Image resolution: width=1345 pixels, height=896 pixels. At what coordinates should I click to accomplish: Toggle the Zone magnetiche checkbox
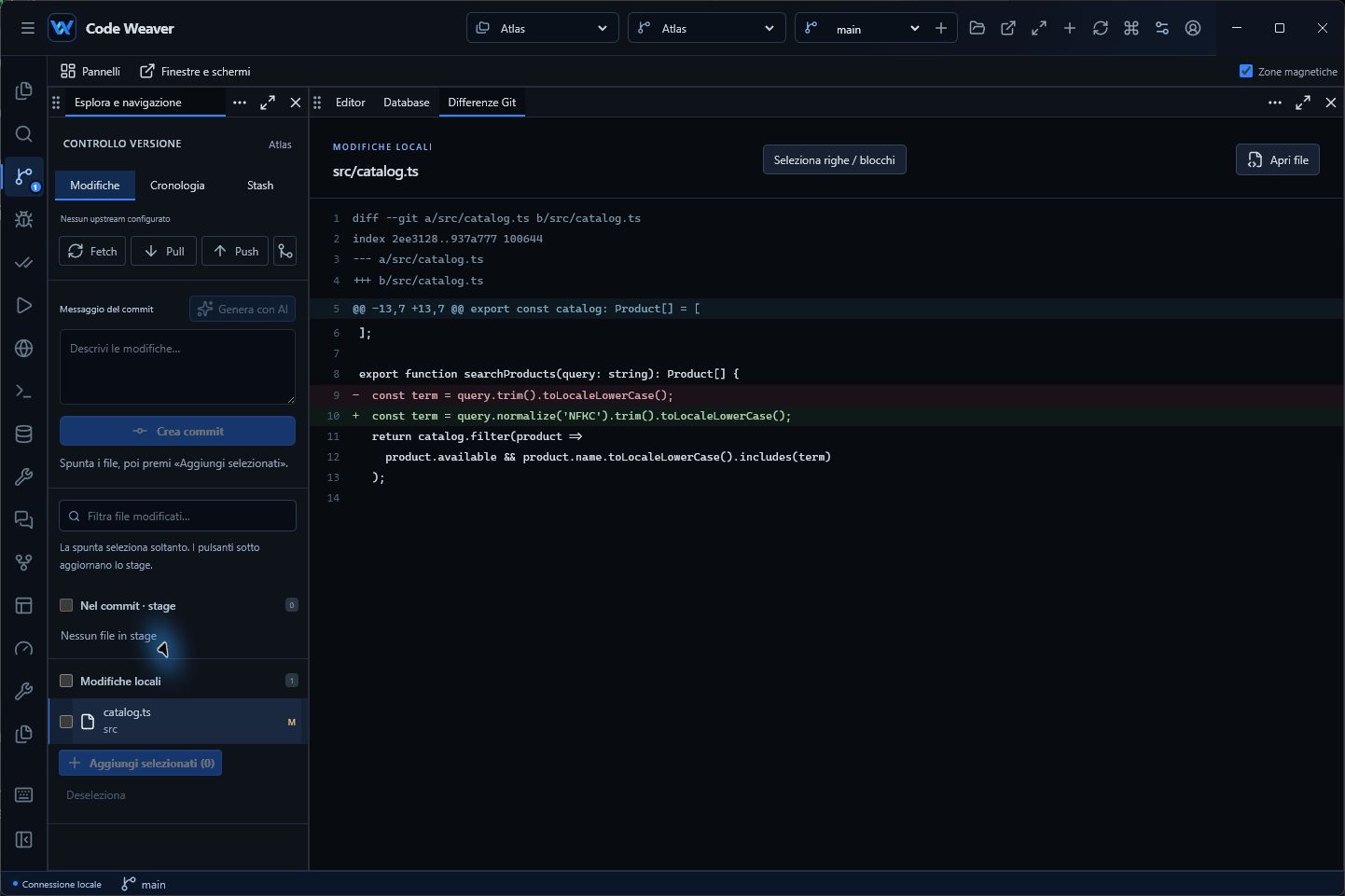pyautogui.click(x=1245, y=71)
